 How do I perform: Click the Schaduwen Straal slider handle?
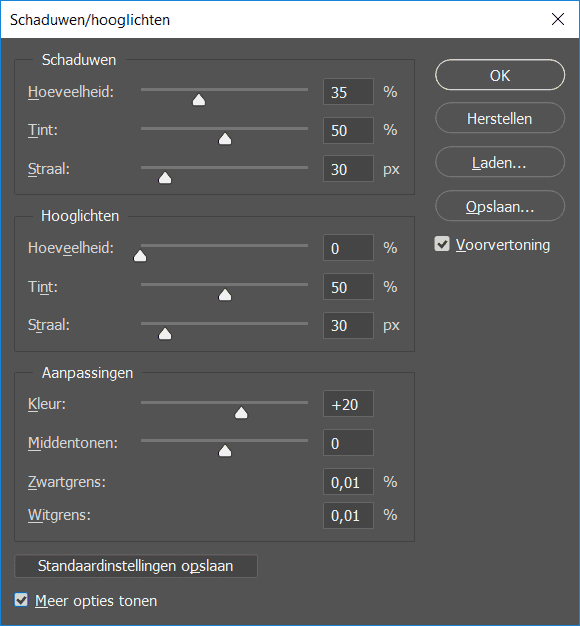[165, 178]
